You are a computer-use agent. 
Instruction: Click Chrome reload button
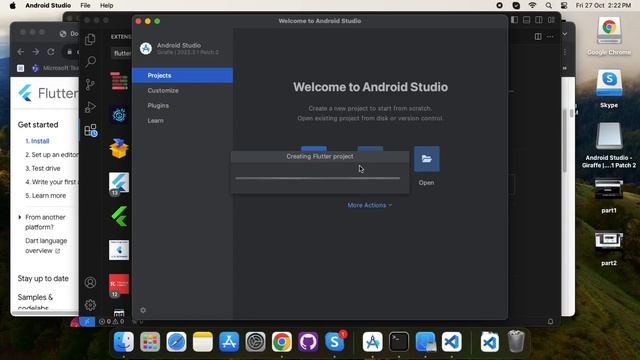[x=51, y=52]
